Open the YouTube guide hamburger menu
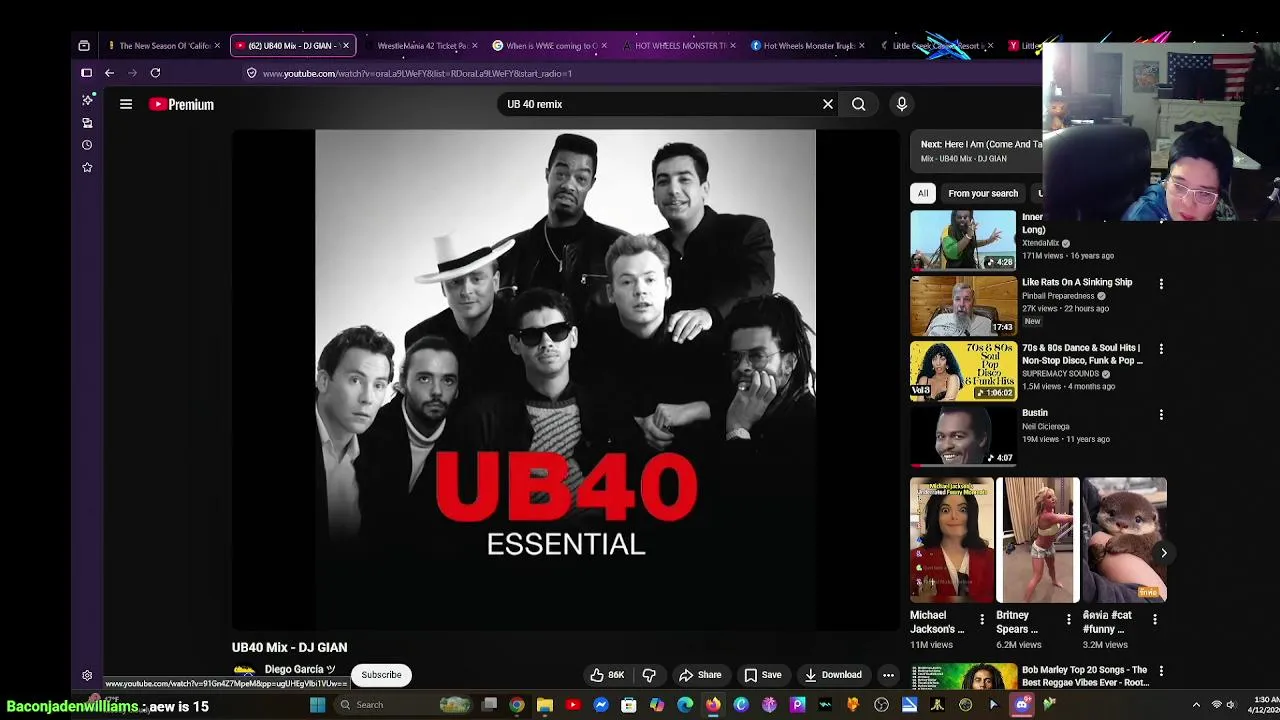The image size is (1280, 720). 126,104
